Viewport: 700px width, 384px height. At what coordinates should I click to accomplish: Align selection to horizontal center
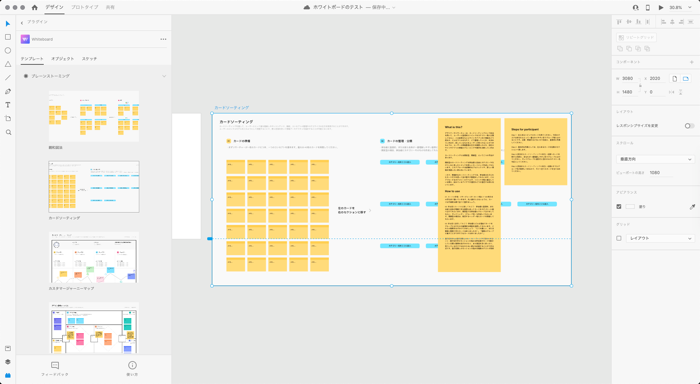672,21
